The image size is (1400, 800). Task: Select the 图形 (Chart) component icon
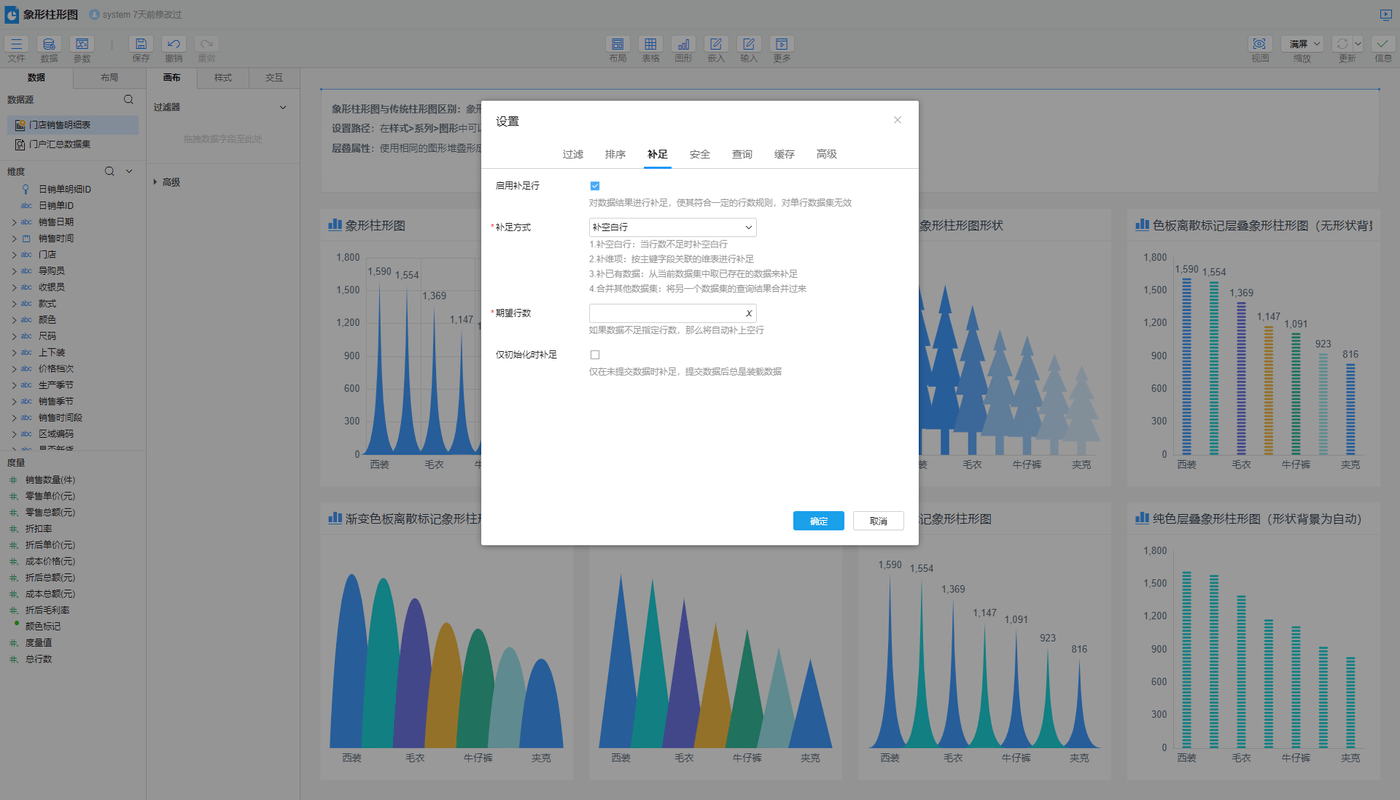[x=683, y=44]
